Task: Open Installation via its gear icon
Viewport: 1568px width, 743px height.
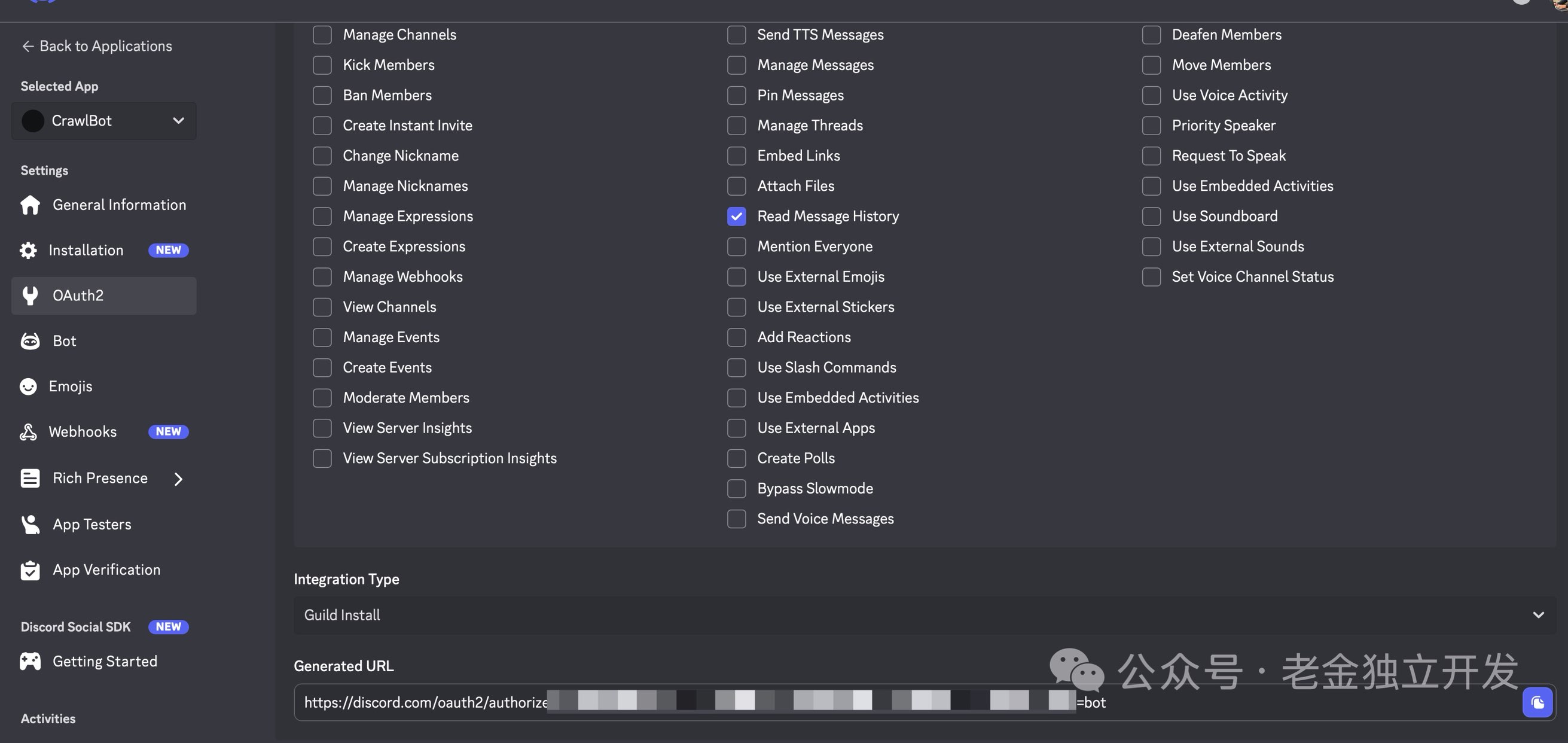Action: click(x=28, y=250)
